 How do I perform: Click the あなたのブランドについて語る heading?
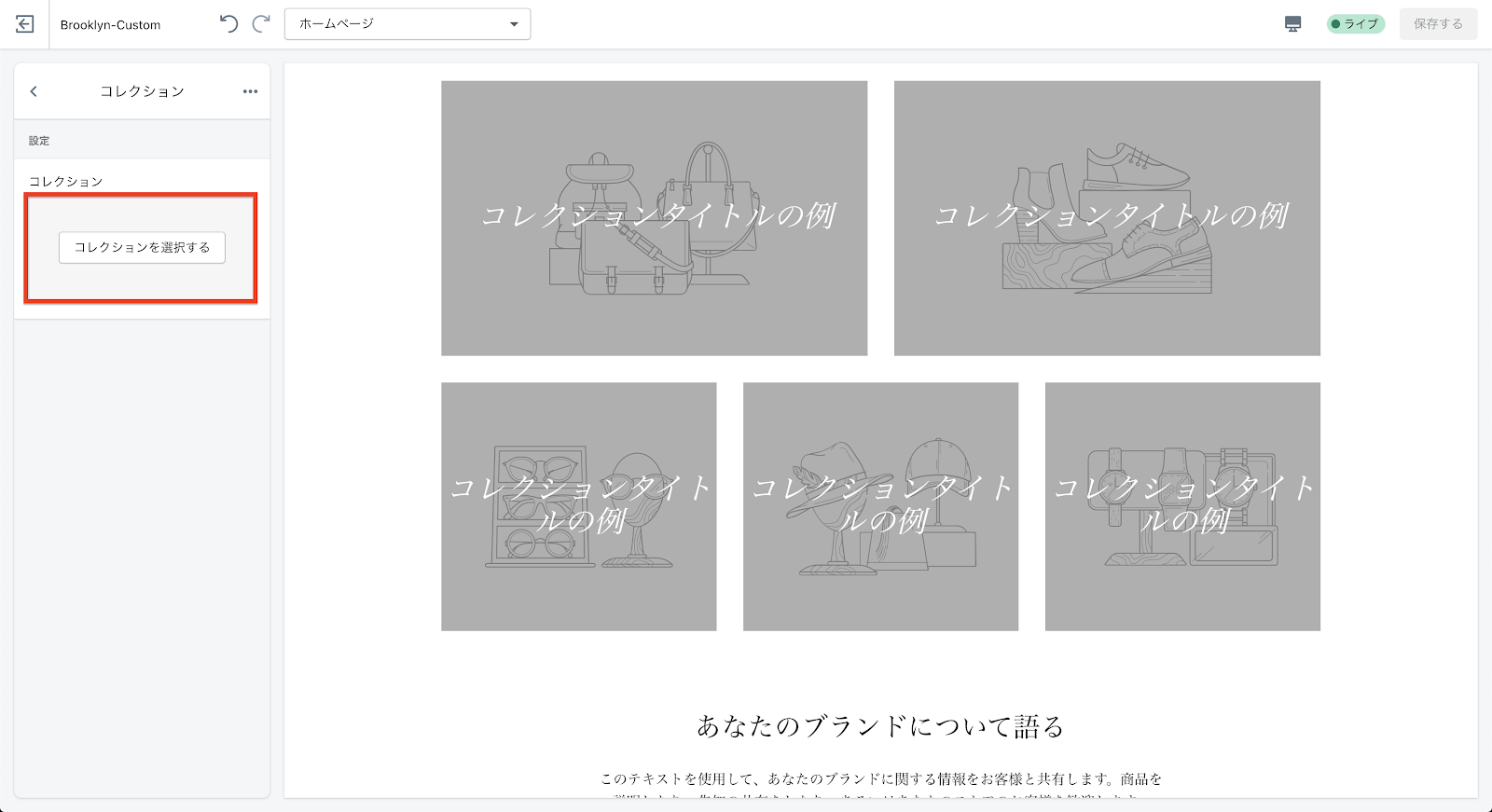coord(880,726)
